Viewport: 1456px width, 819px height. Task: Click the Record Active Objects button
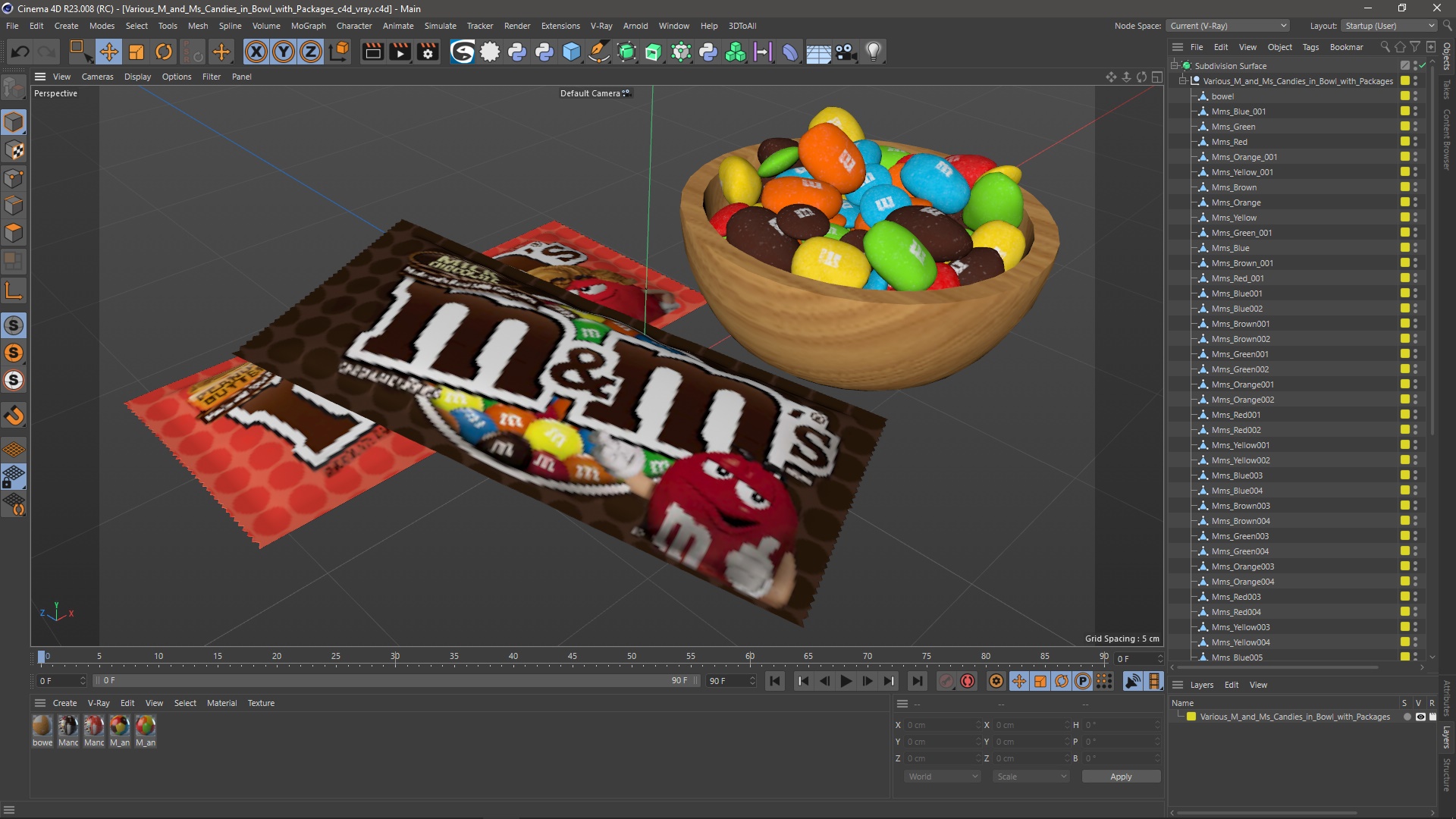pyautogui.click(x=946, y=681)
